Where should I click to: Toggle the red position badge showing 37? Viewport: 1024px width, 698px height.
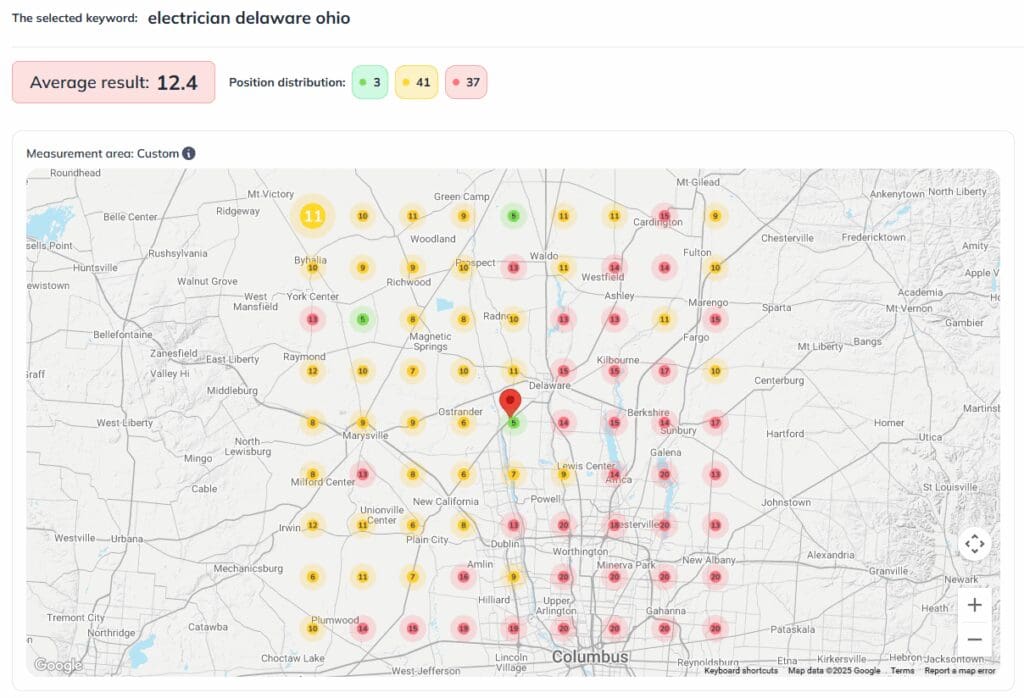[465, 82]
